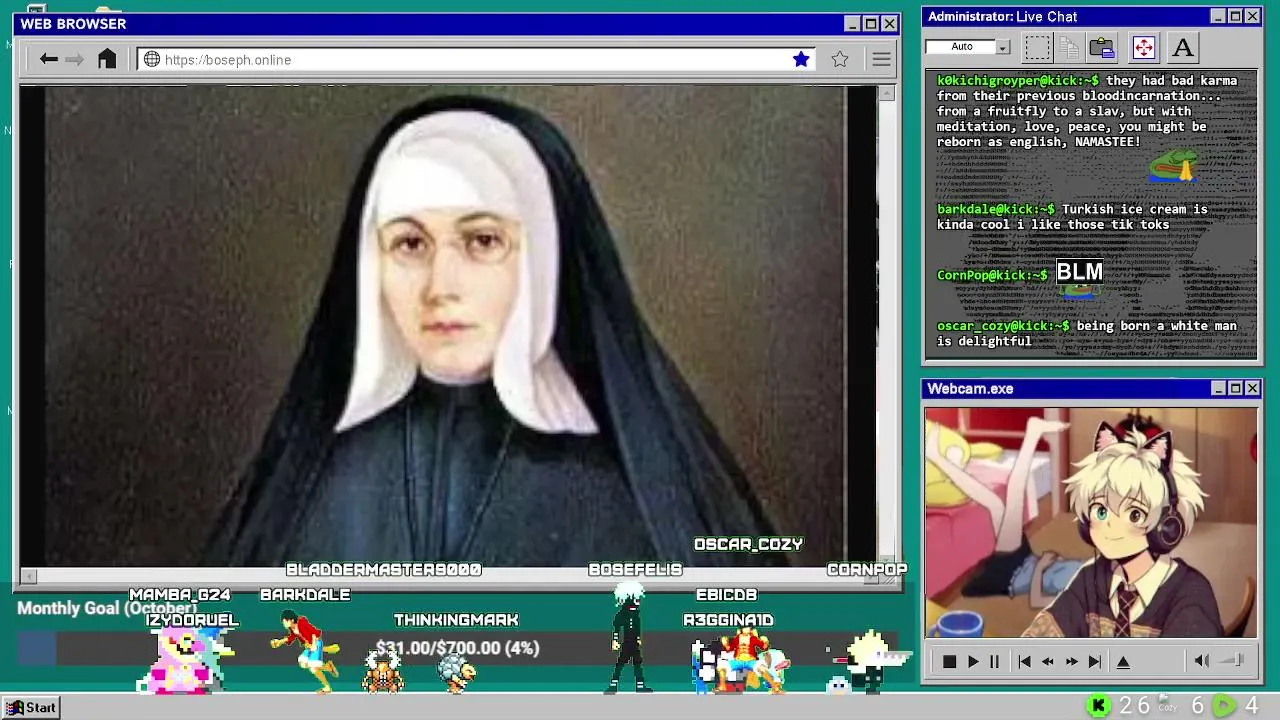
Task: Click the R3GGINA1D name label
Action: (x=728, y=620)
